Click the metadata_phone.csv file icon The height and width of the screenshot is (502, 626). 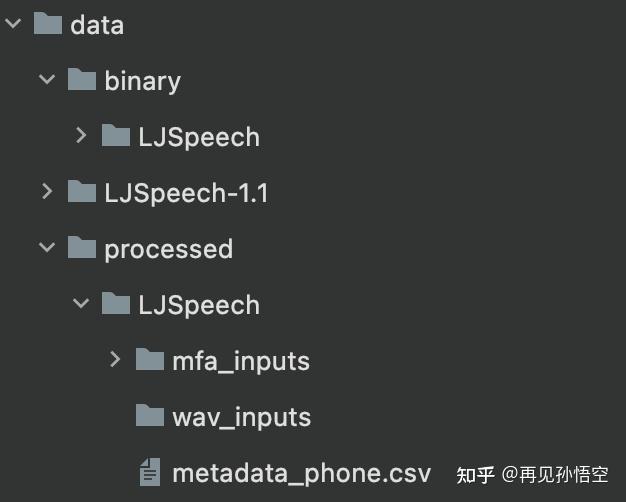[x=150, y=472]
